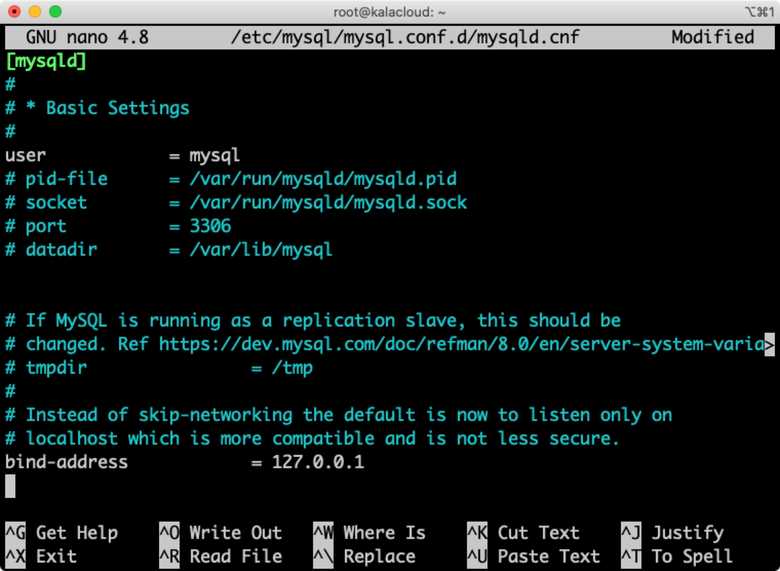The image size is (780, 571).
Task: Click the line continuation '>' marker at right edge
Action: (769, 344)
